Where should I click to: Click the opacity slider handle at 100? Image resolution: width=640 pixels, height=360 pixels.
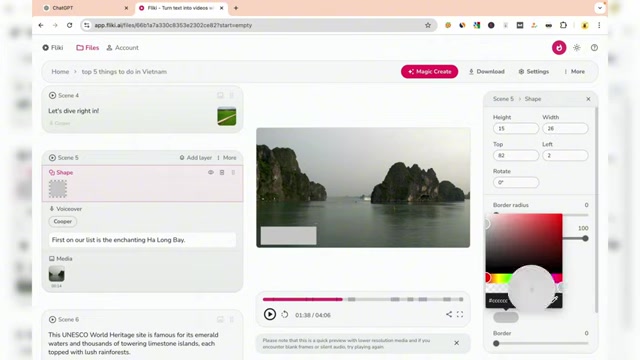(585, 238)
